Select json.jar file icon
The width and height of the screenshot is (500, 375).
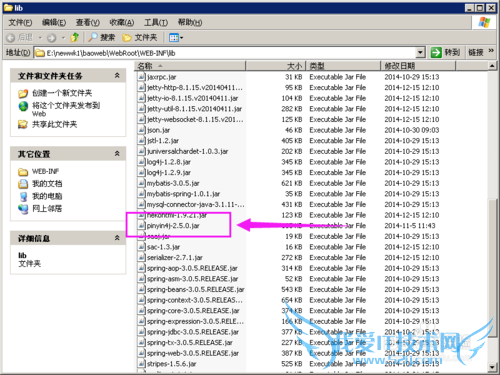click(x=142, y=130)
